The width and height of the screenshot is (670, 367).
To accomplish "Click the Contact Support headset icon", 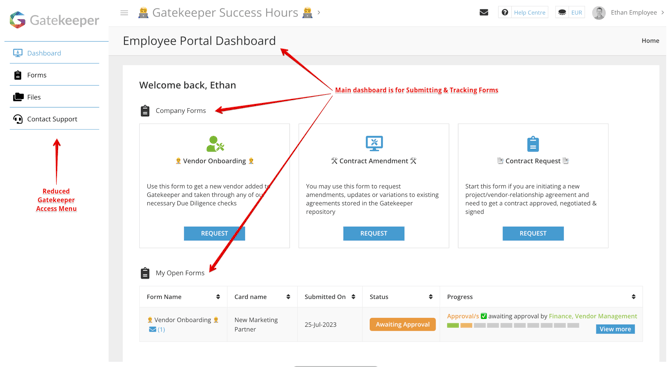I will click(18, 119).
